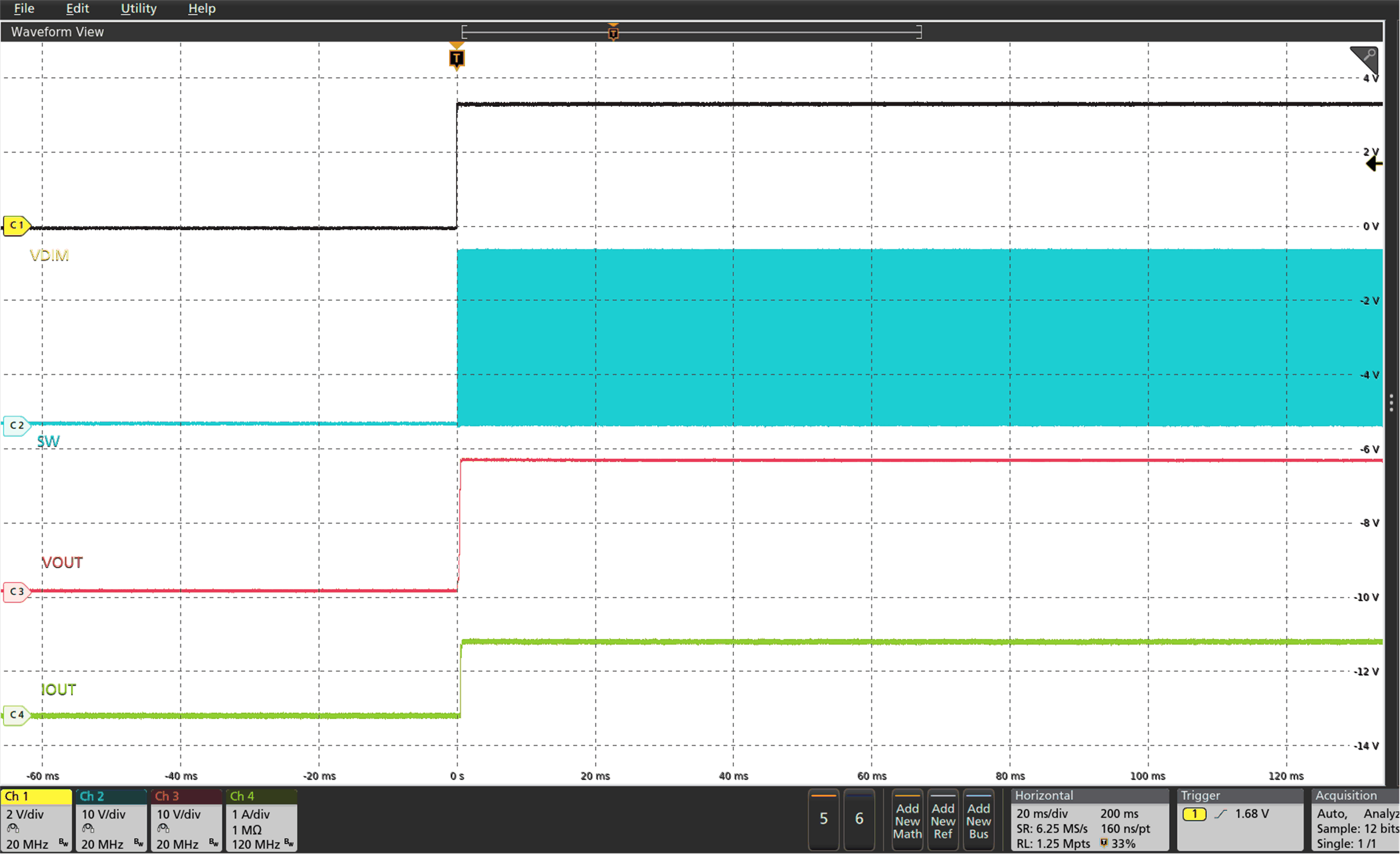Image resolution: width=1400 pixels, height=854 pixels.
Task: Toggle channel 6 display on
Action: [860, 819]
